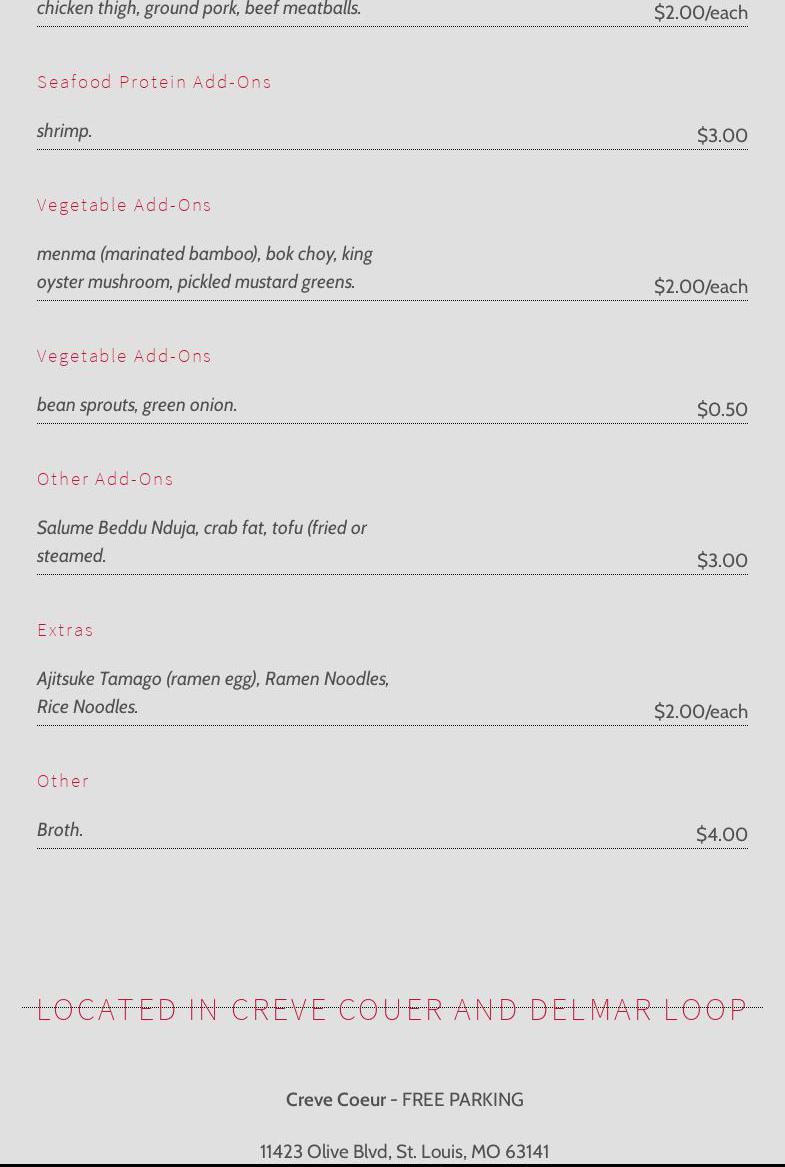Click the "bean sprouts, green onion." text

[137, 405]
